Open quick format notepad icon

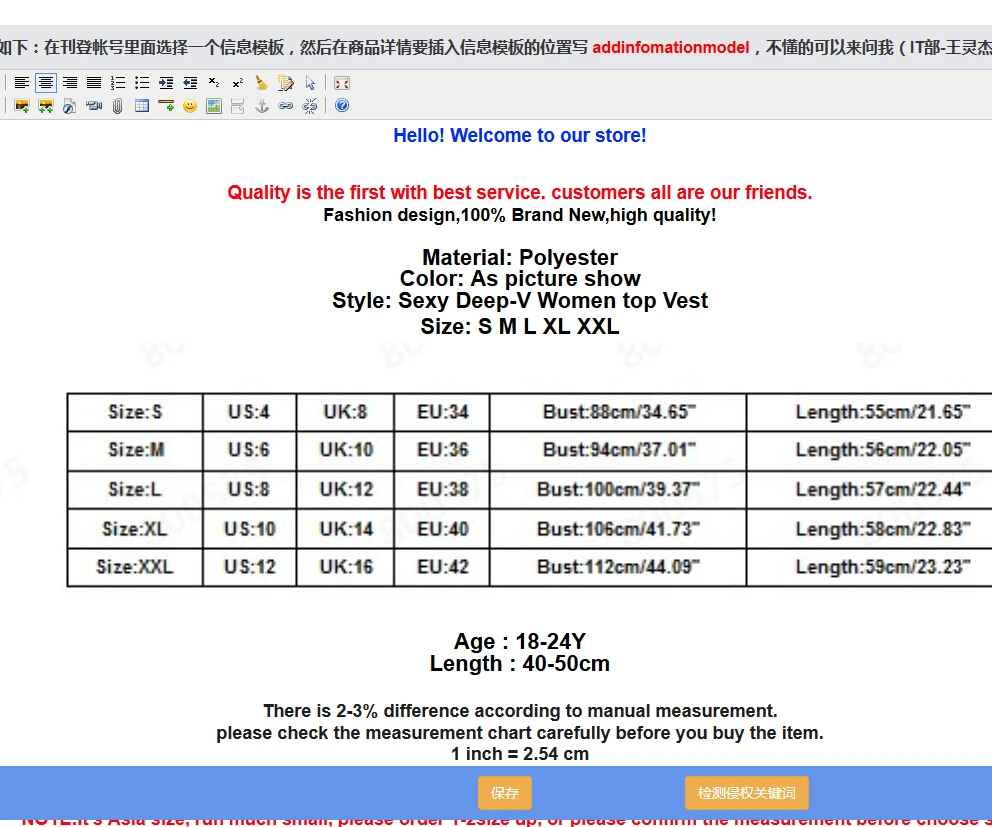click(x=285, y=83)
